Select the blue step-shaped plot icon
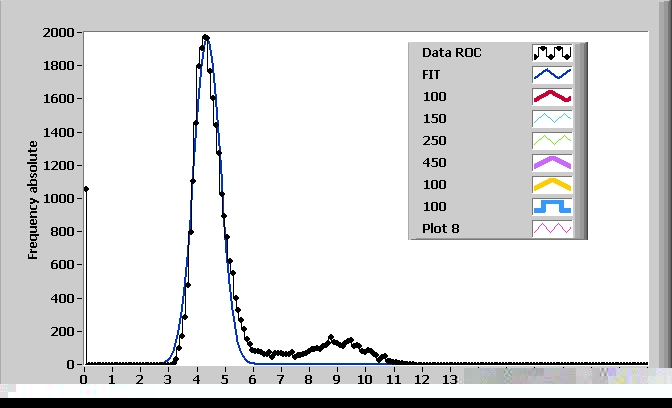 coord(551,206)
